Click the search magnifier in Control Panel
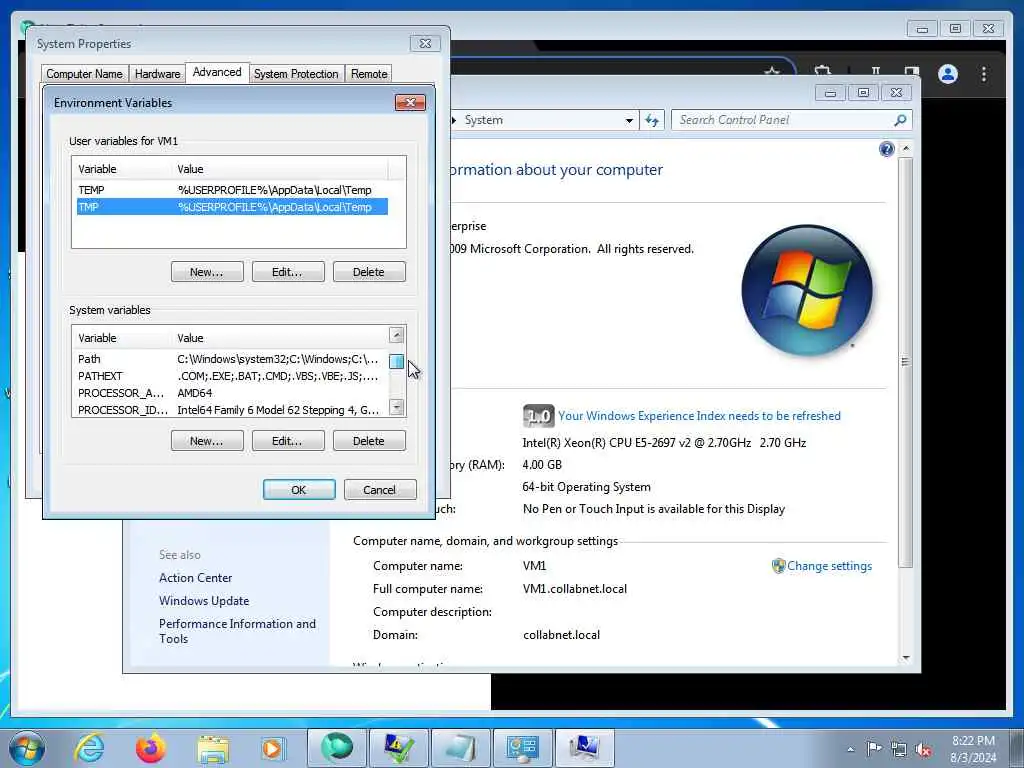 pyautogui.click(x=900, y=120)
